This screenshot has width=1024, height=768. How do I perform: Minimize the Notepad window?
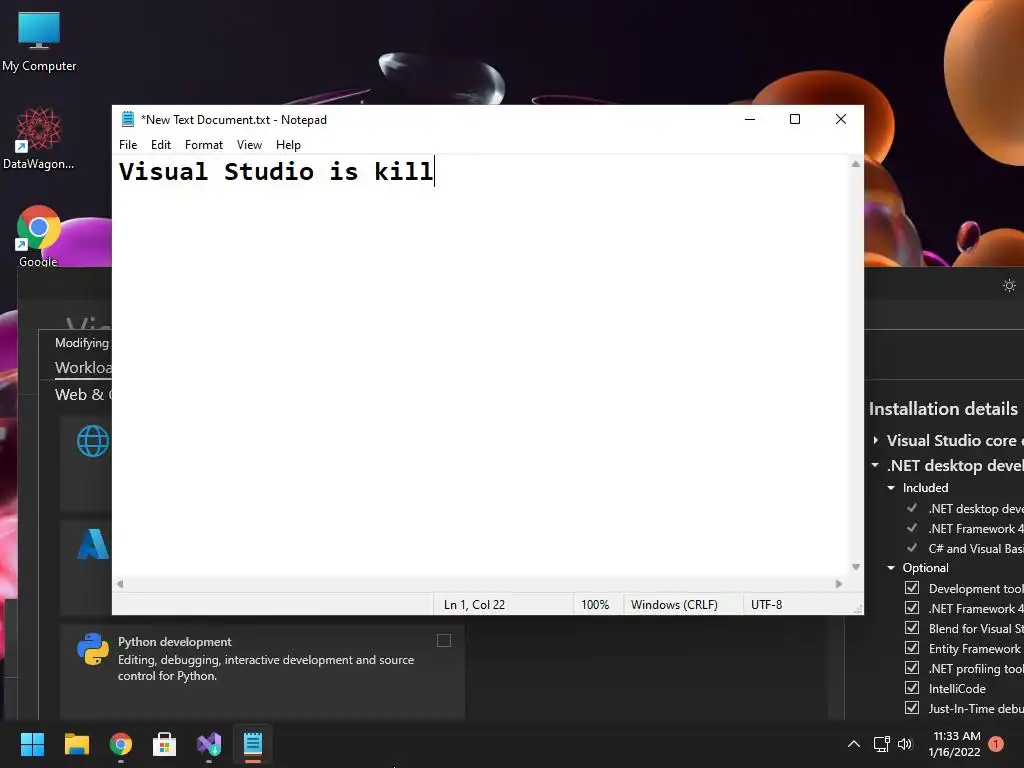click(750, 120)
